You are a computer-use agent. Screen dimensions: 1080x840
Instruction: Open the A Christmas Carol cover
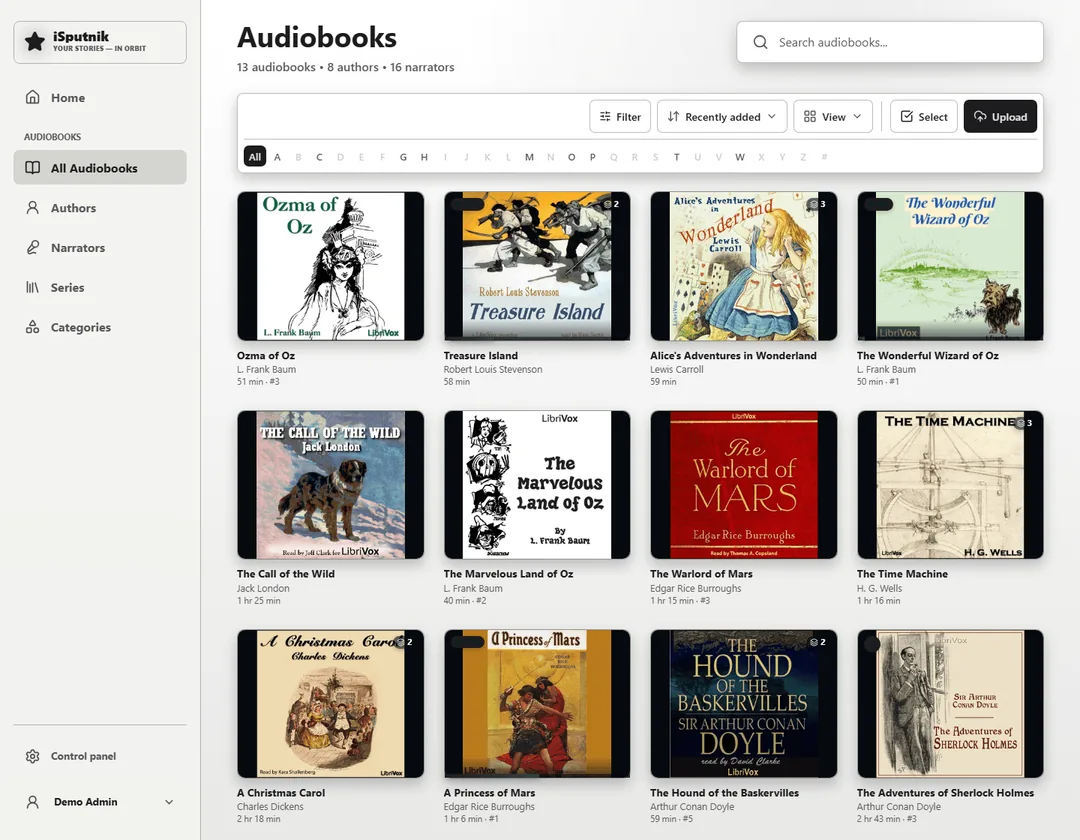coord(331,704)
